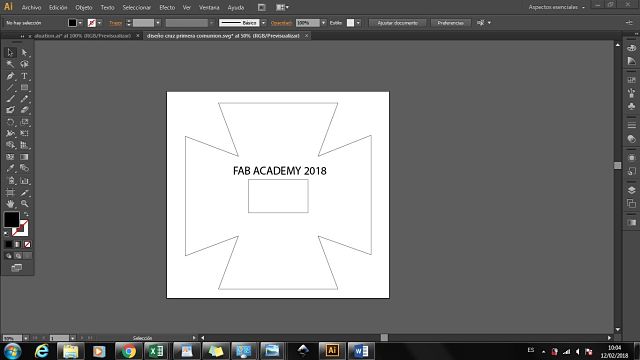Select the Rotate tool
640x360 pixels.
pyautogui.click(x=10, y=122)
